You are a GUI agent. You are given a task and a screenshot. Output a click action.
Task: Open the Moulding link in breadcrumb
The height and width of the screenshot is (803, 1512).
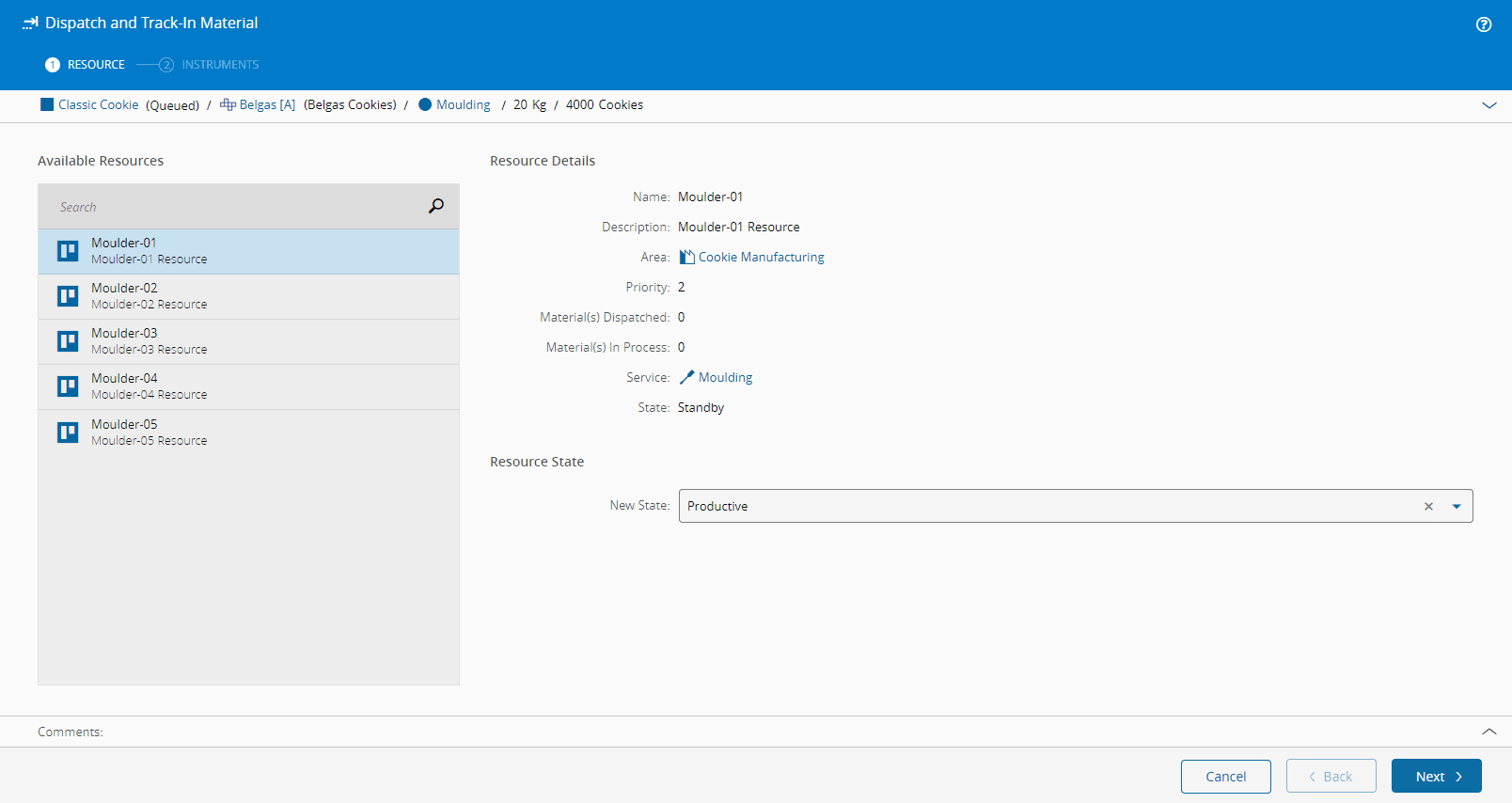(463, 104)
